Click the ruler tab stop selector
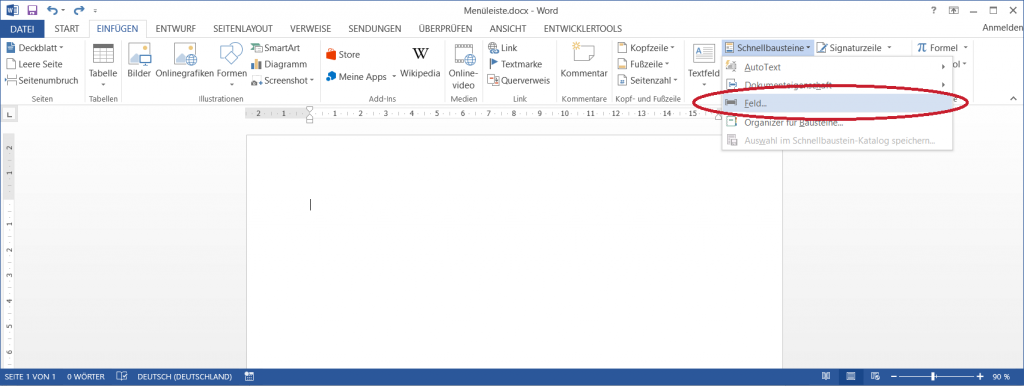Image resolution: width=1024 pixels, height=386 pixels. pyautogui.click(x=8, y=115)
